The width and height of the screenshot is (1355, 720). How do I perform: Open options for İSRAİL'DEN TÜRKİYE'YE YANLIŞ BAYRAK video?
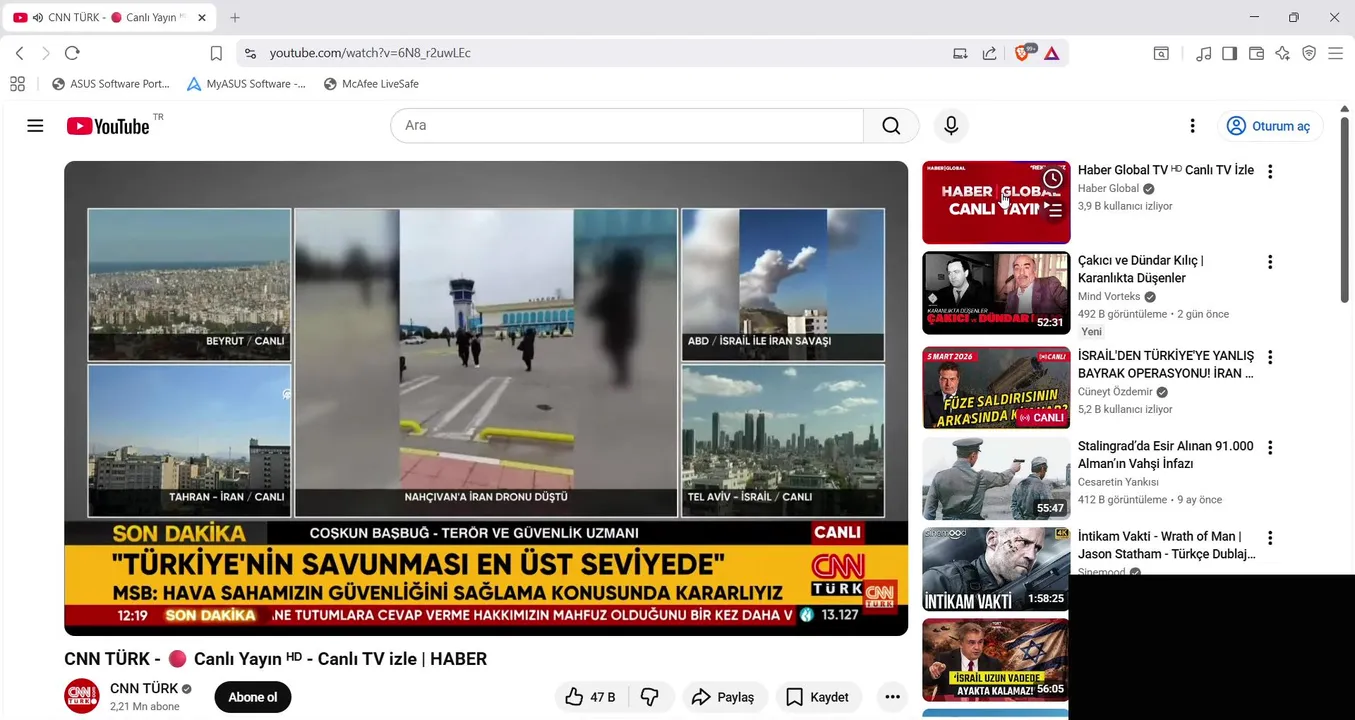(x=1270, y=357)
